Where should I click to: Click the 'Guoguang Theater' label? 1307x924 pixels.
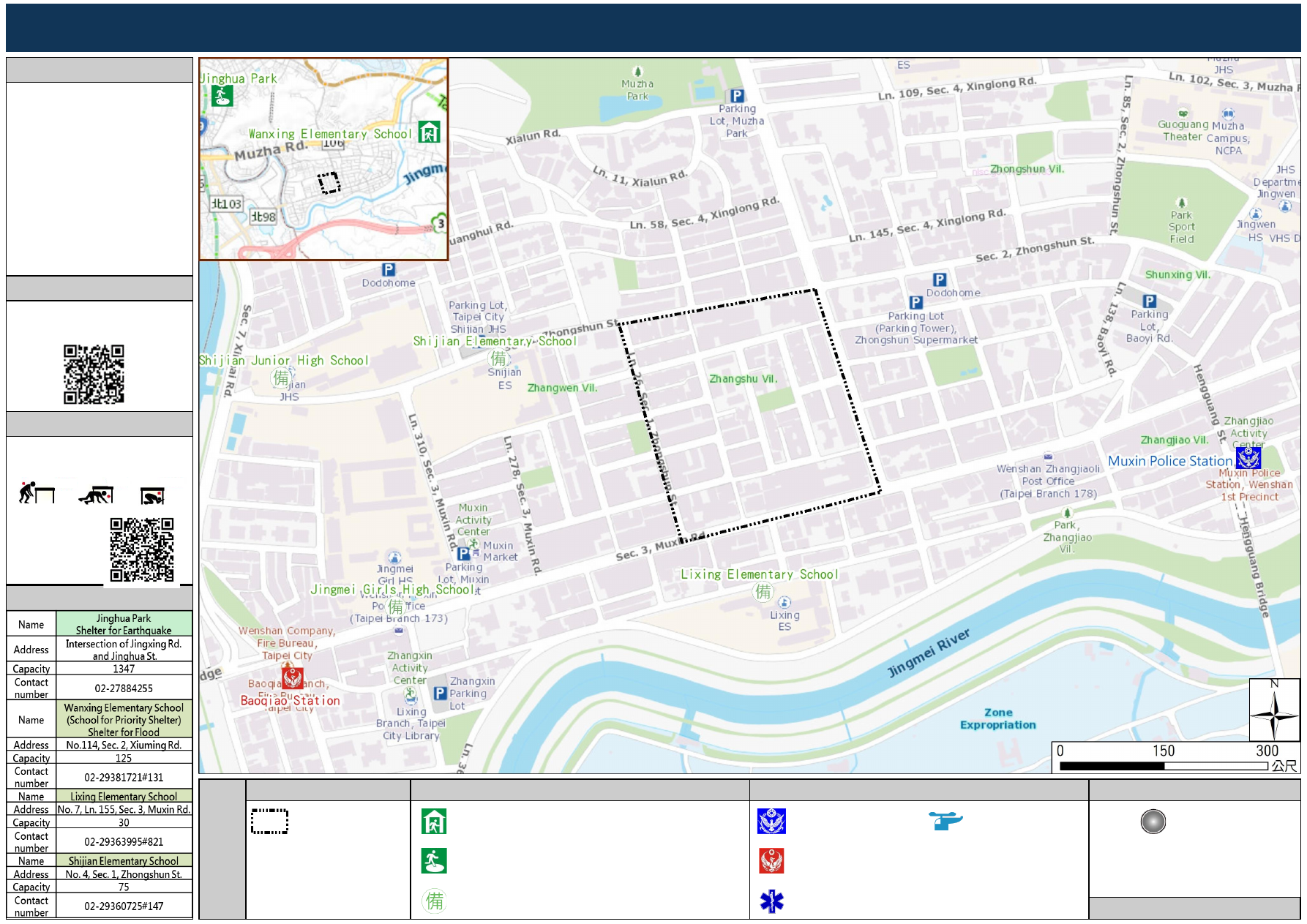(1183, 130)
